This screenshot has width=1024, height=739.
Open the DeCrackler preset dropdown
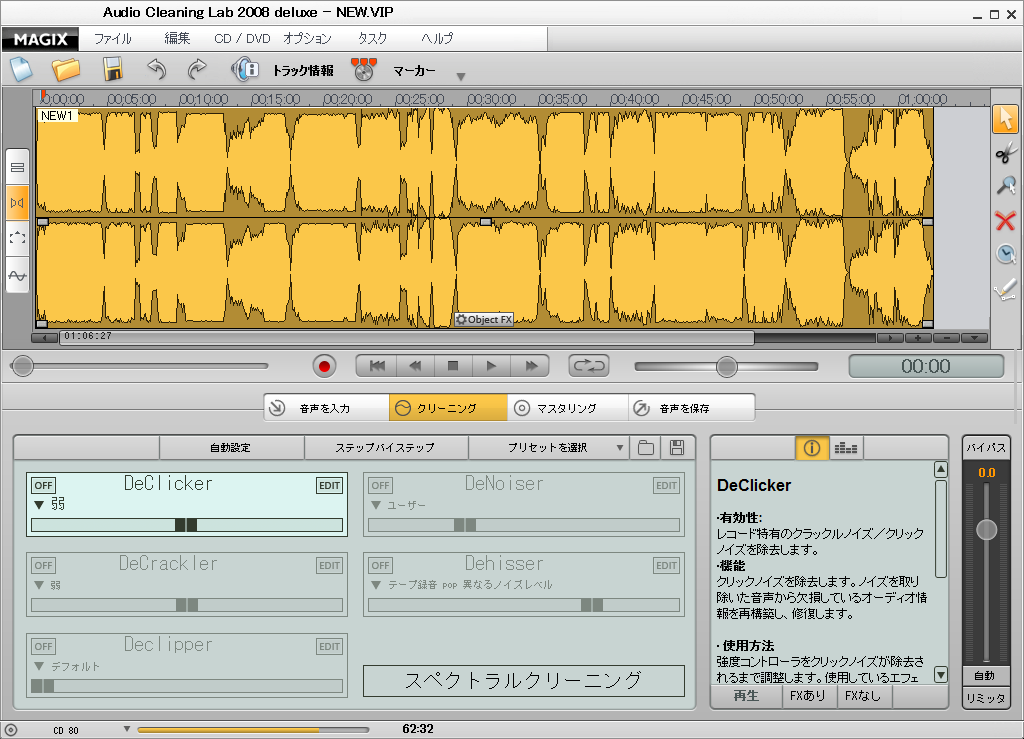point(39,585)
